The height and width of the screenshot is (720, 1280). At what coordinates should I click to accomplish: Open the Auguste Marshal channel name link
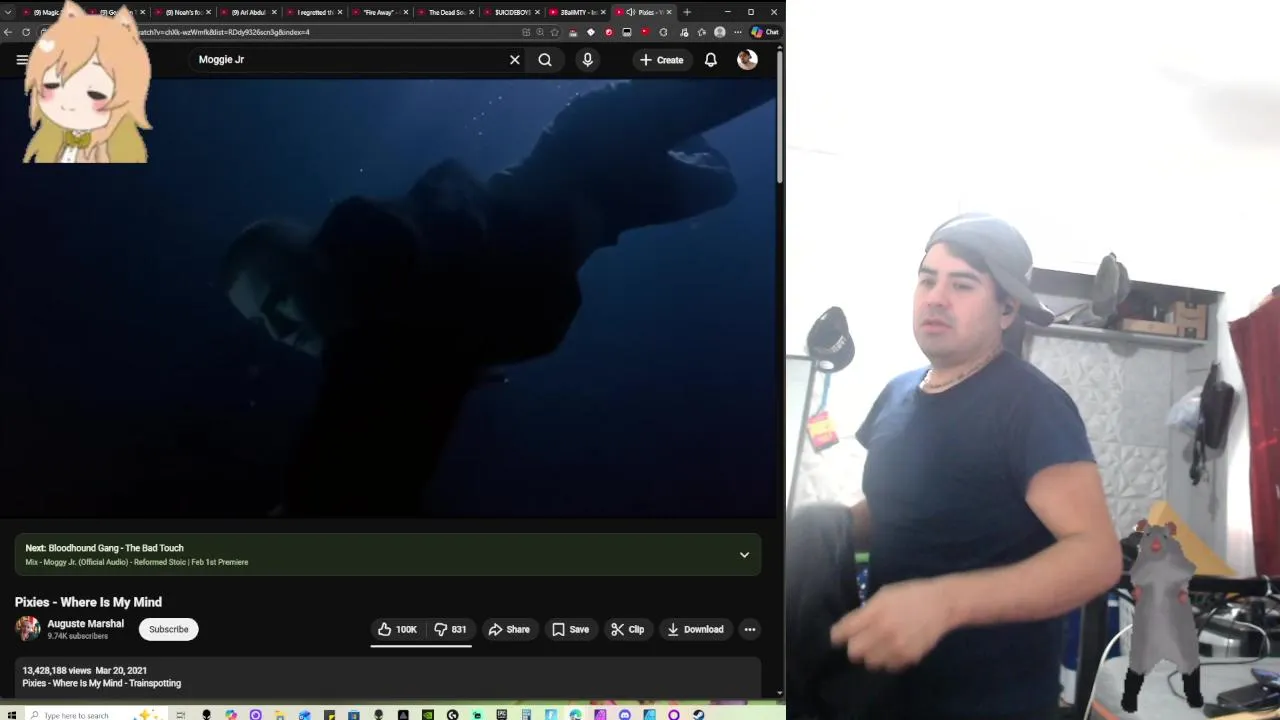pos(86,623)
